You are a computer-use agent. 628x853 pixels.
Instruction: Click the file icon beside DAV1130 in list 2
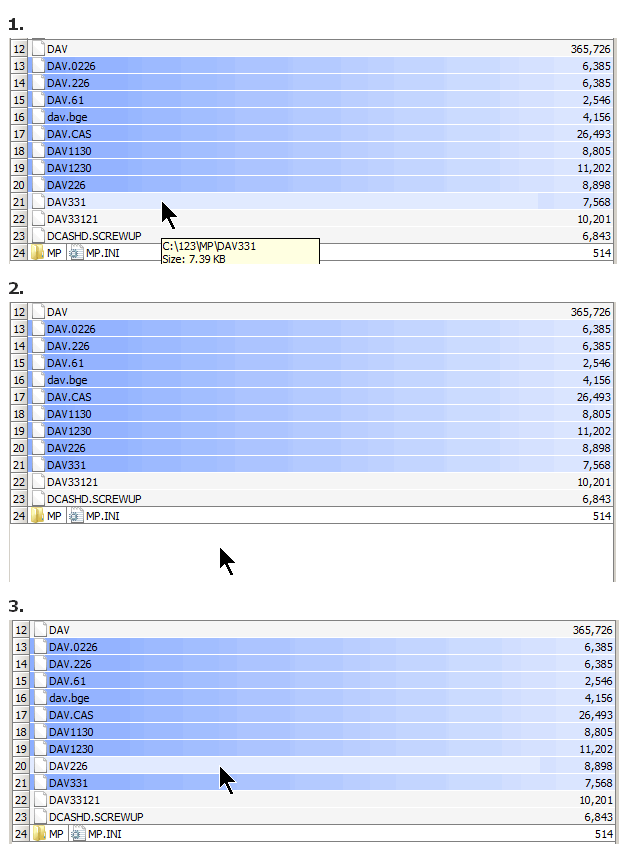click(38, 414)
